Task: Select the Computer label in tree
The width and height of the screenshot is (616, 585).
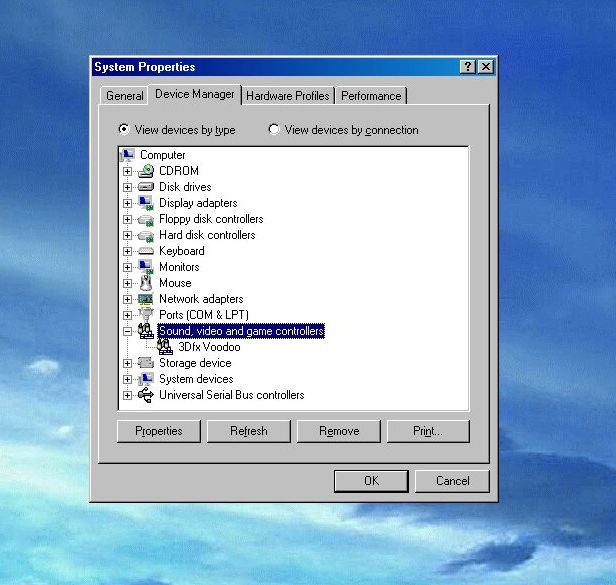Action: [163, 155]
